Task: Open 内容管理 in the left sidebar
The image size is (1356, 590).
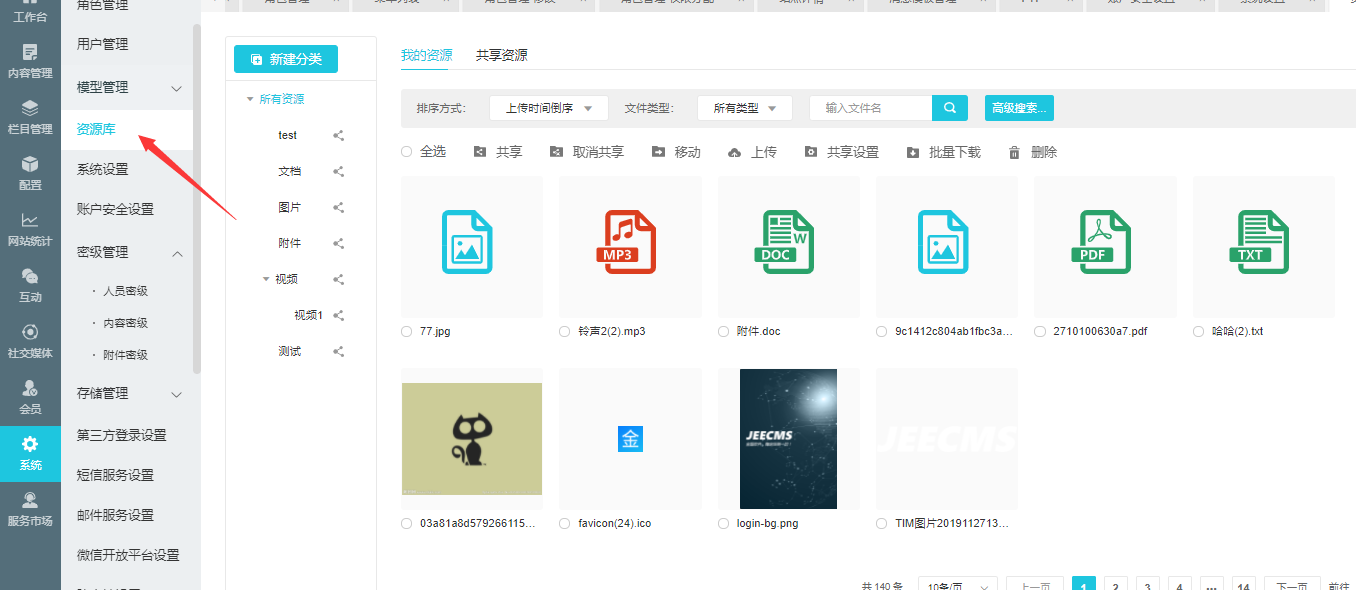Action: coord(30,60)
